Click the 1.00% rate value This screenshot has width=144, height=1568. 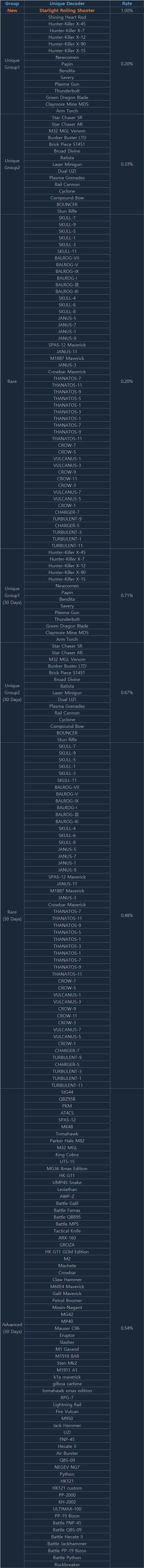[x=127, y=10]
